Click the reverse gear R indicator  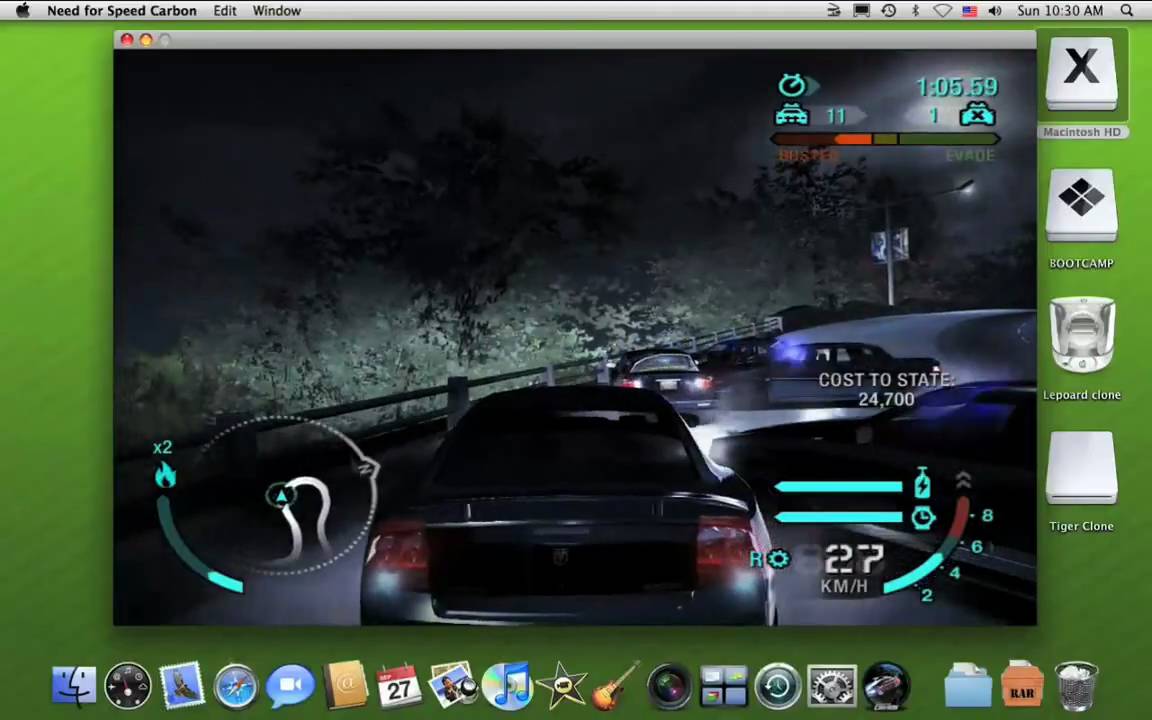[757, 560]
